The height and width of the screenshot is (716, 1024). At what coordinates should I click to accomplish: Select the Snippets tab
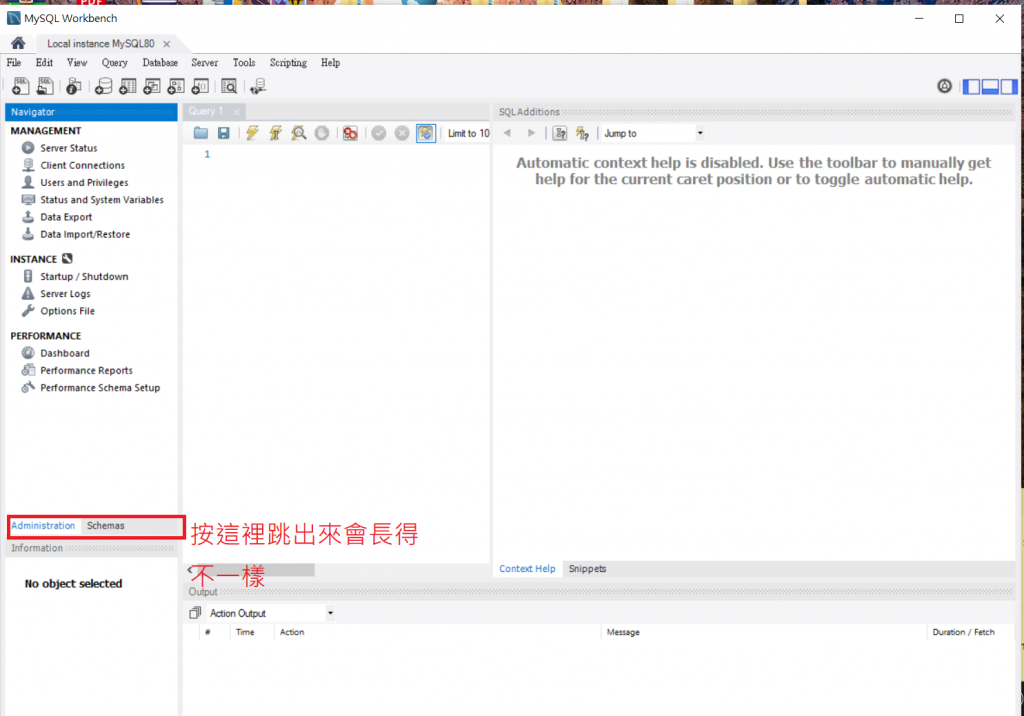[x=587, y=569]
